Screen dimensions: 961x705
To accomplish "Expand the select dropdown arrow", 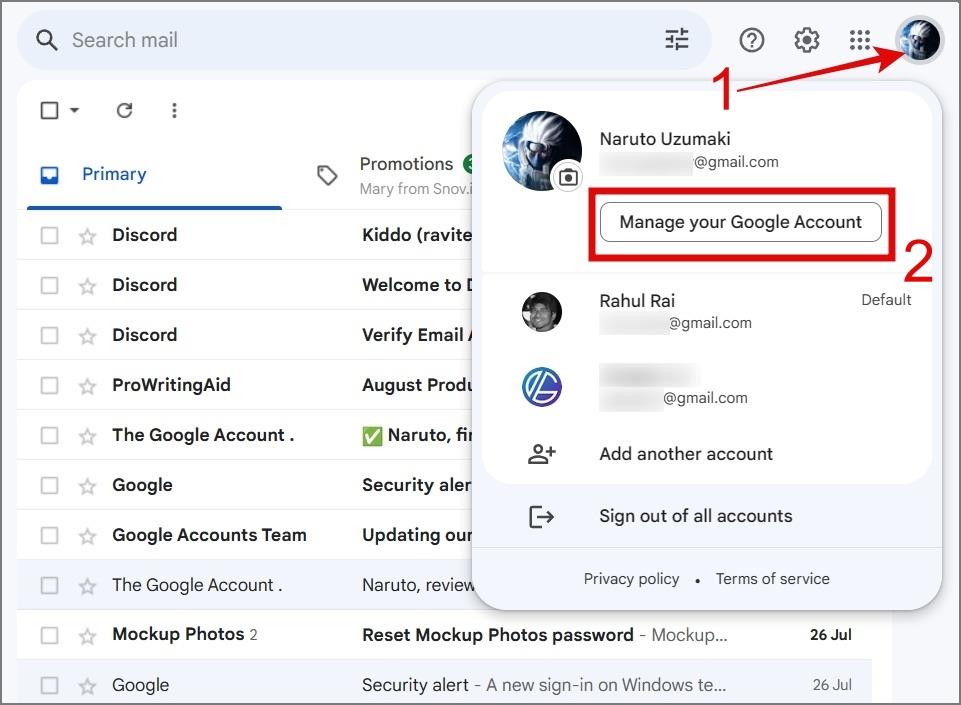I will point(75,110).
